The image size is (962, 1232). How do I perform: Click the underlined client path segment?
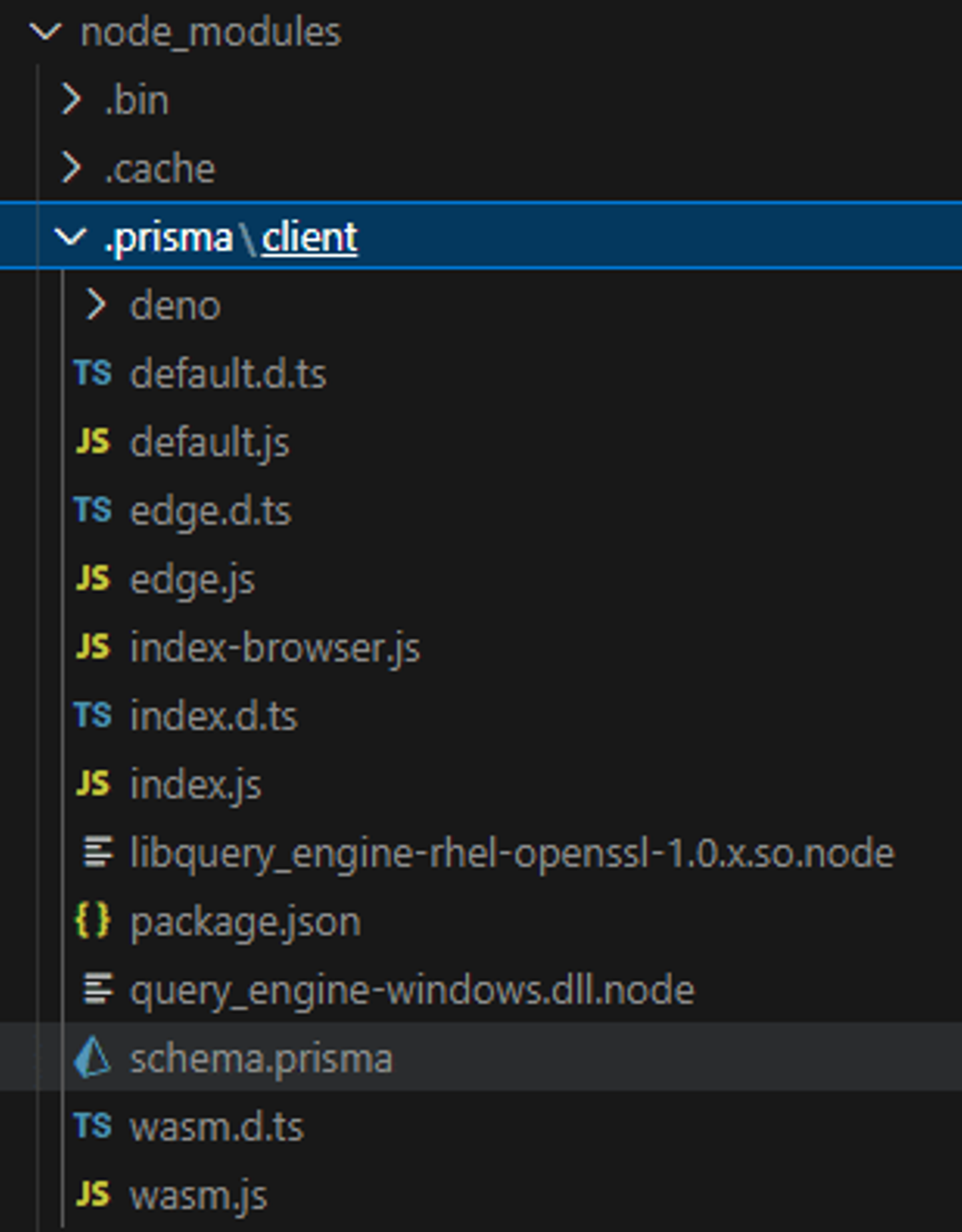pos(309,238)
